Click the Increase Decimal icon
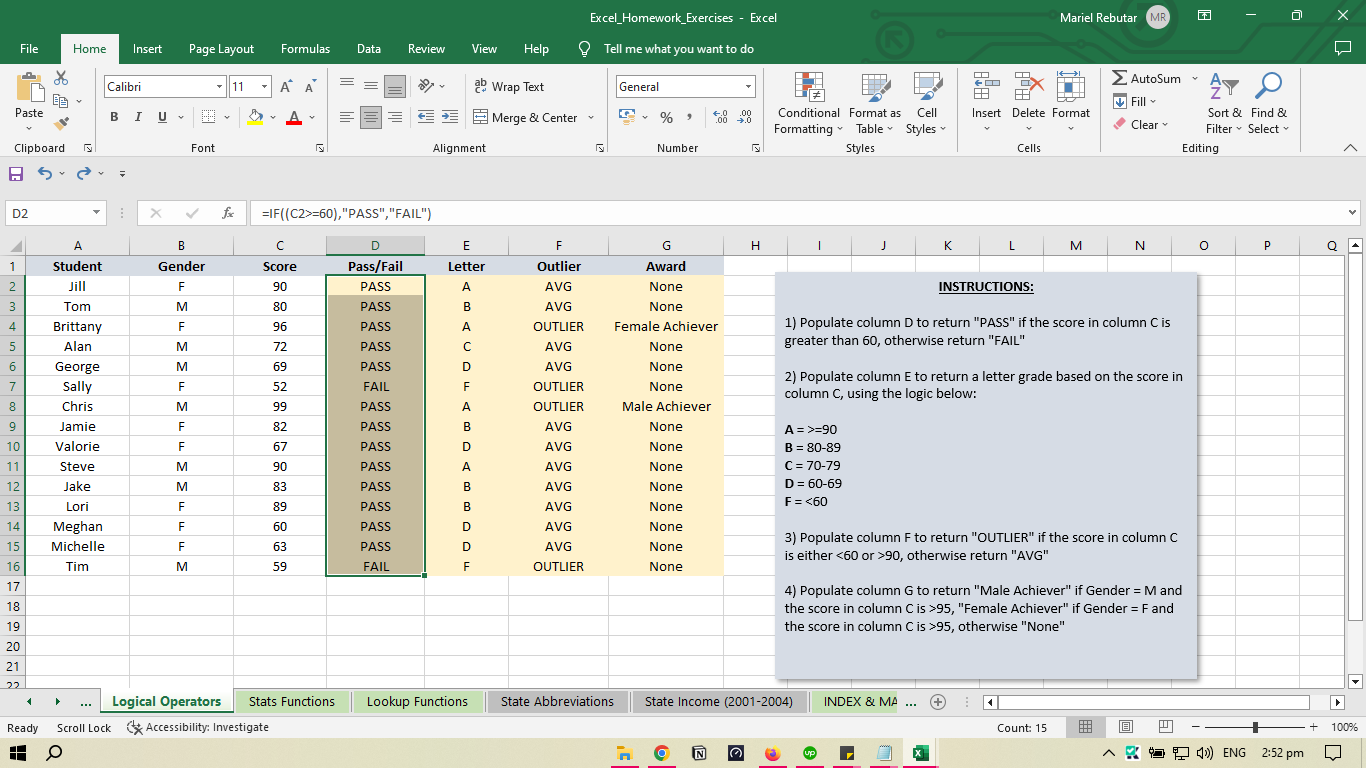The width and height of the screenshot is (1366, 768). (x=720, y=118)
